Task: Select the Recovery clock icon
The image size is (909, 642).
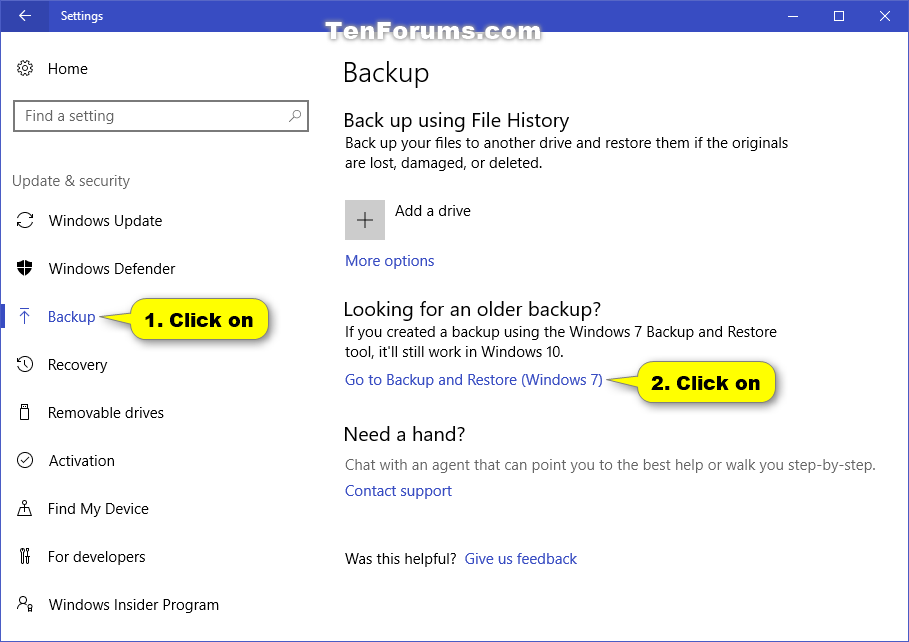Action: (x=25, y=364)
